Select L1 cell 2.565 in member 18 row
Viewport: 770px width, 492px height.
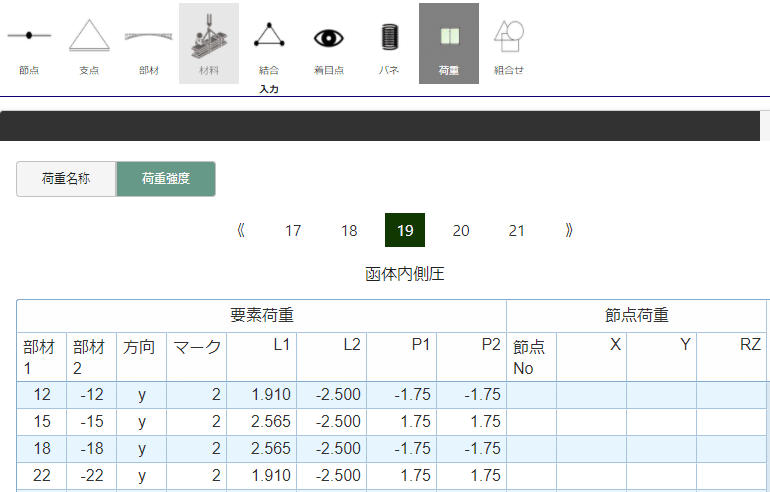point(262,449)
